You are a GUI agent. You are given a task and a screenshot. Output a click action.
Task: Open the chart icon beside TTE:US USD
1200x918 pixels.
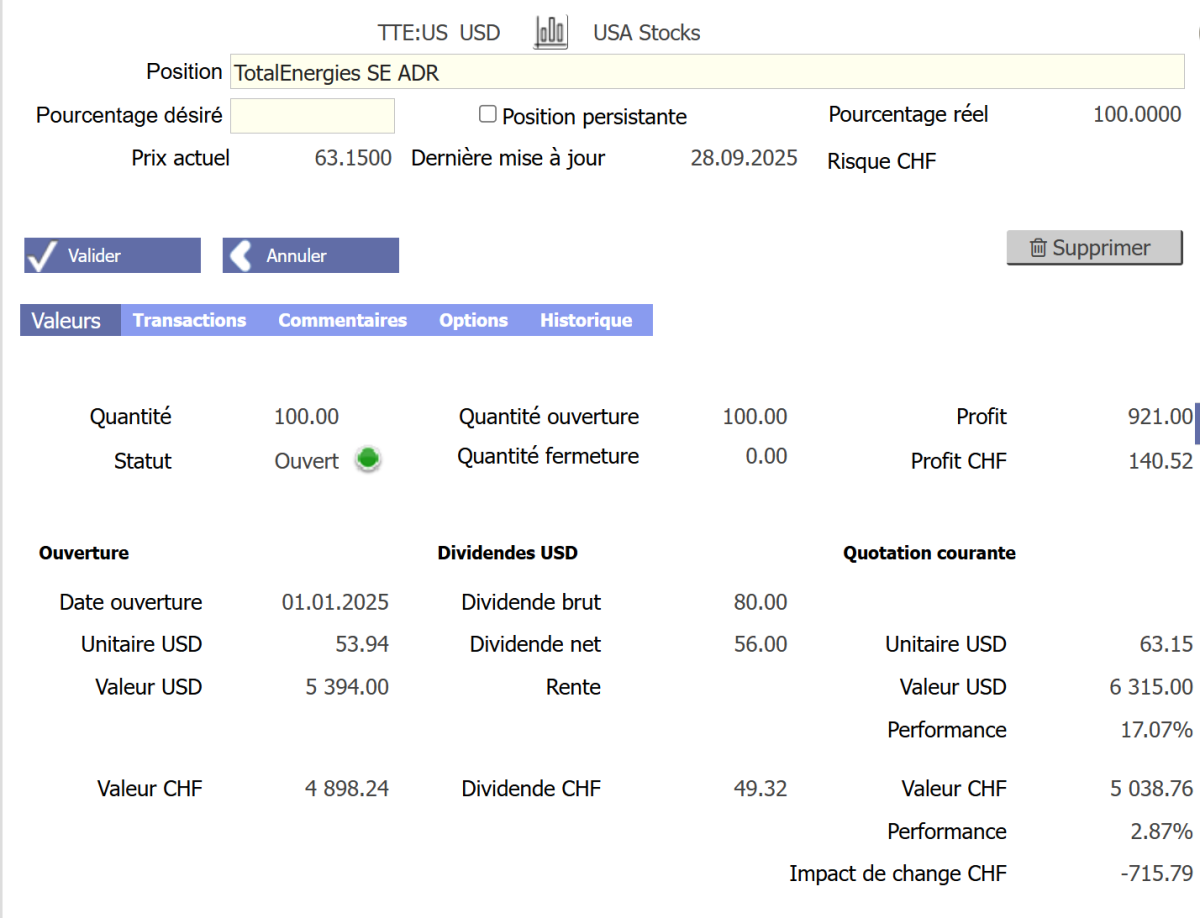point(551,32)
